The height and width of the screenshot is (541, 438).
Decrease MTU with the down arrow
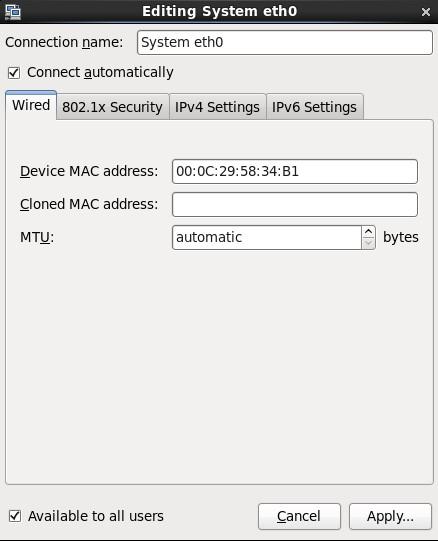click(x=368, y=243)
